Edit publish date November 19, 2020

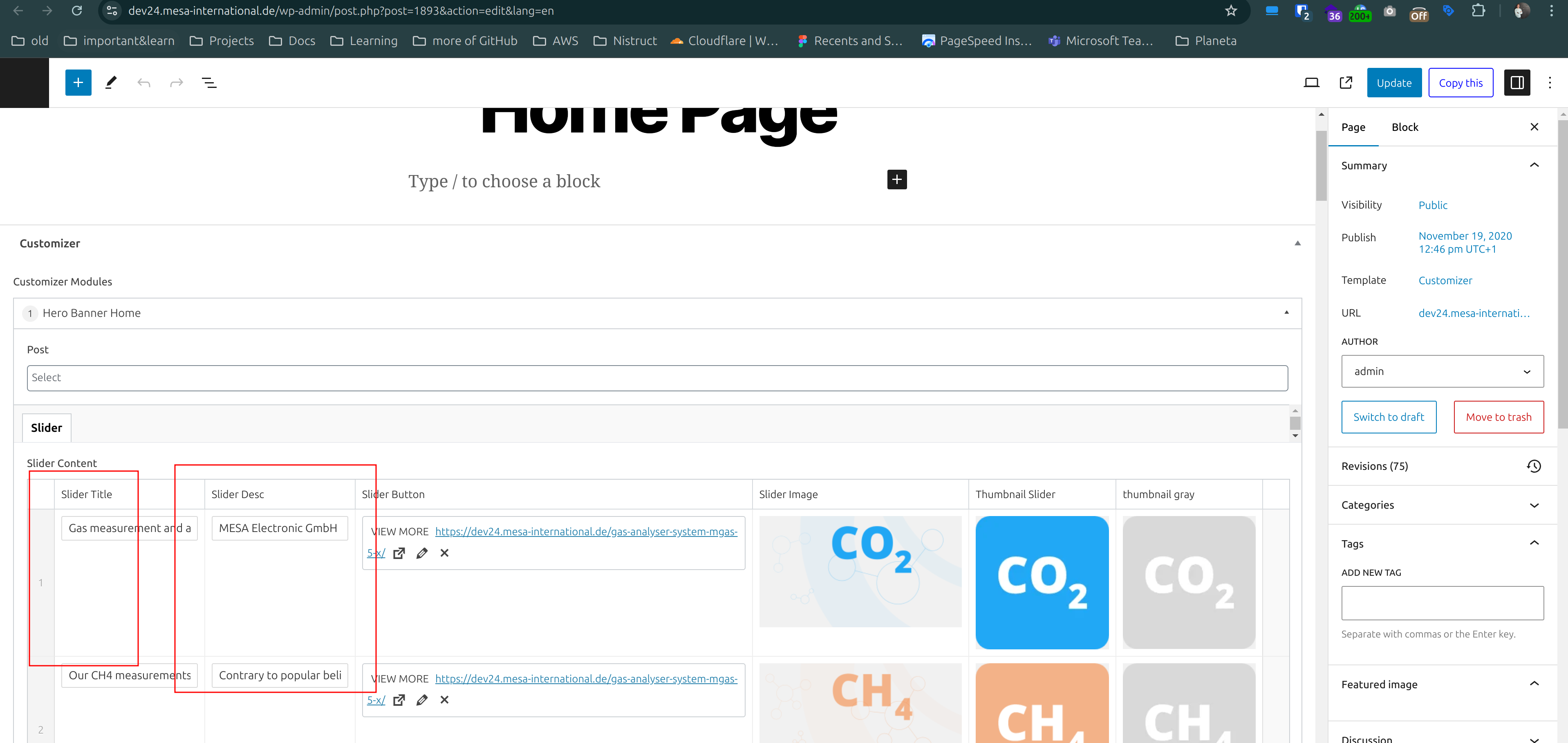[1465, 242]
